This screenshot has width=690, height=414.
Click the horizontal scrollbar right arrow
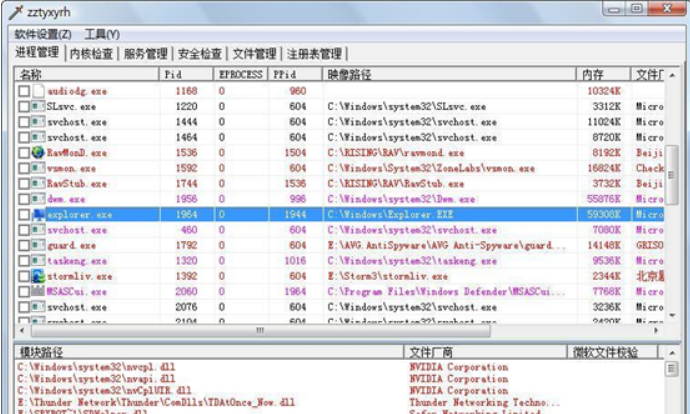tap(656, 330)
